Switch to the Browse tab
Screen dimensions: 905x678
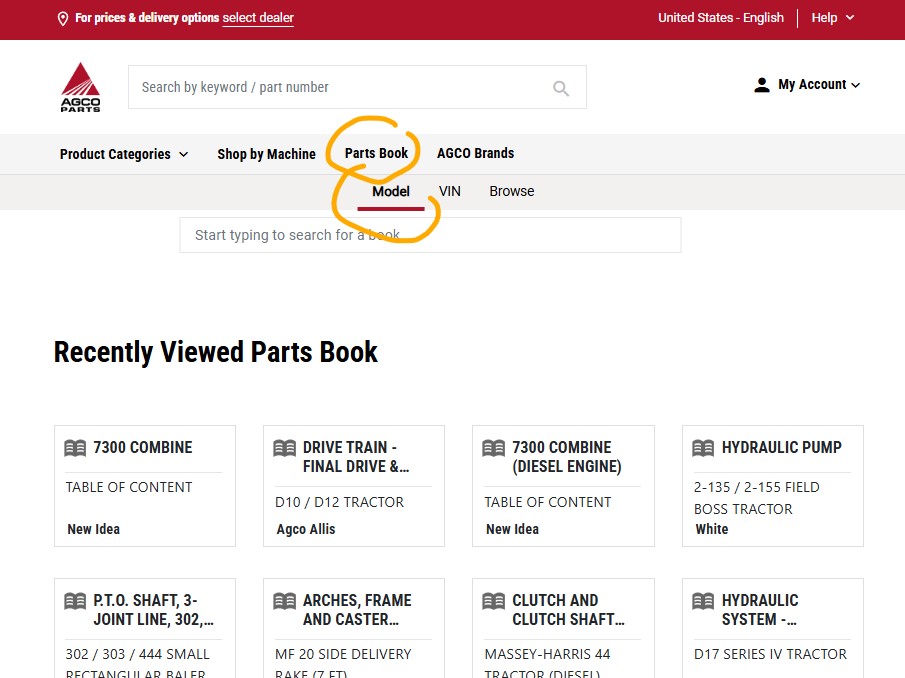(512, 191)
